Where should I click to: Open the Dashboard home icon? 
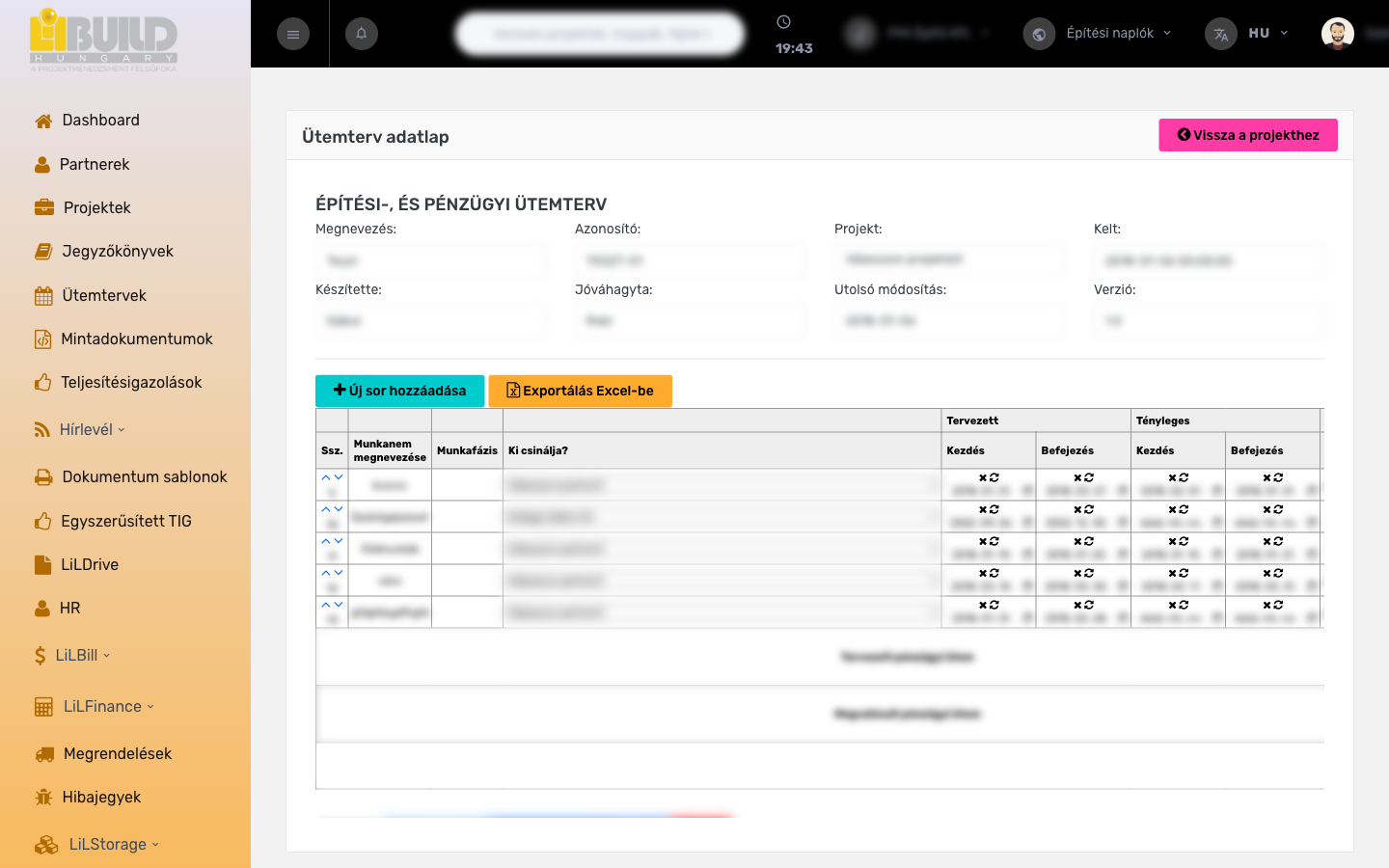[x=43, y=121]
